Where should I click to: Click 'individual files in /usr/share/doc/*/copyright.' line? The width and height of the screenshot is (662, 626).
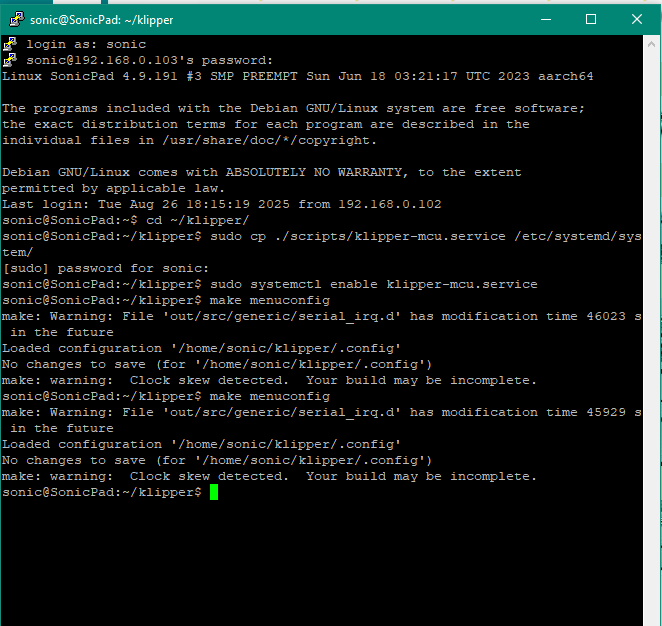point(190,140)
